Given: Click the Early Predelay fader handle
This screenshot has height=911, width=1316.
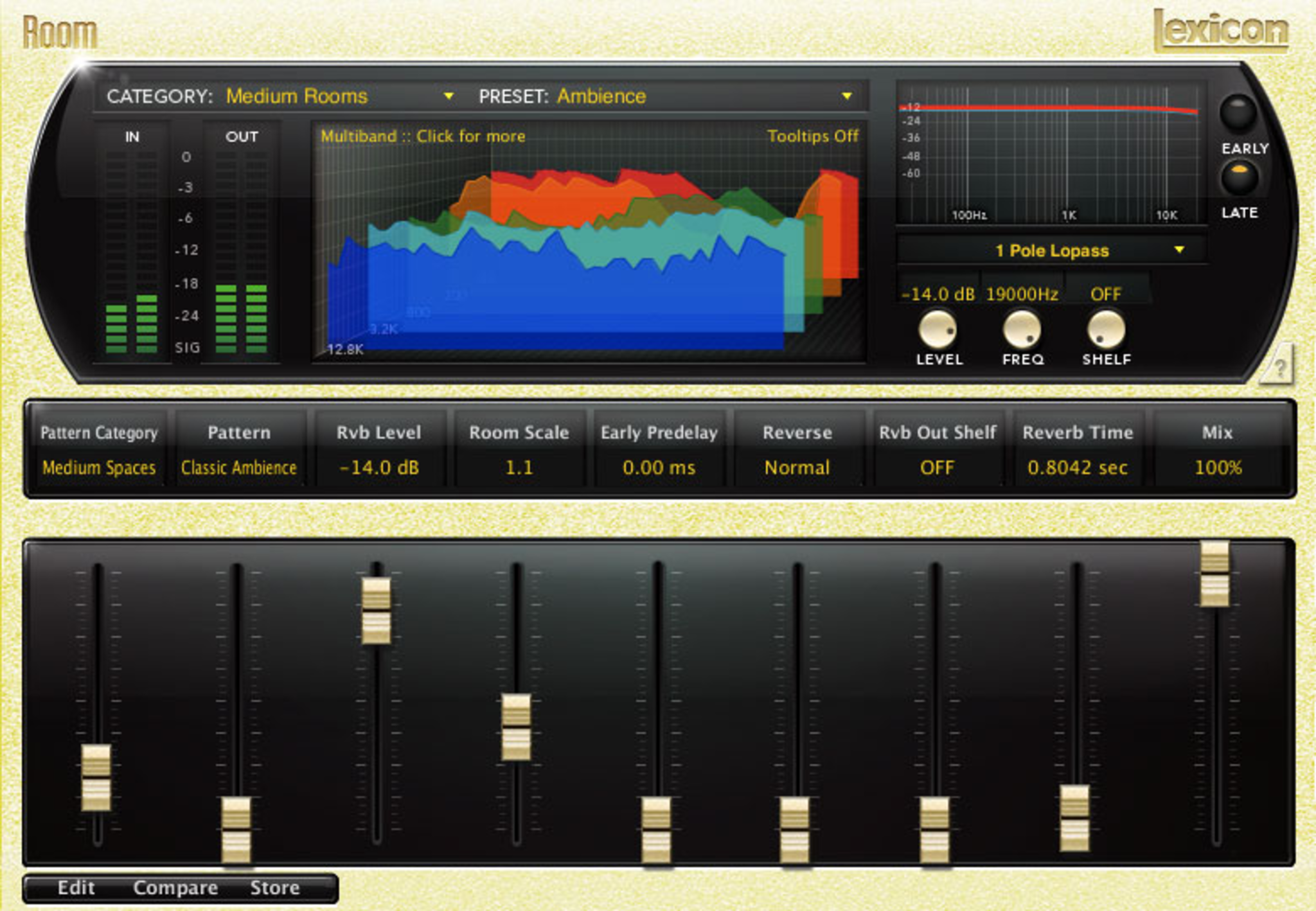Looking at the screenshot, I should [x=656, y=830].
